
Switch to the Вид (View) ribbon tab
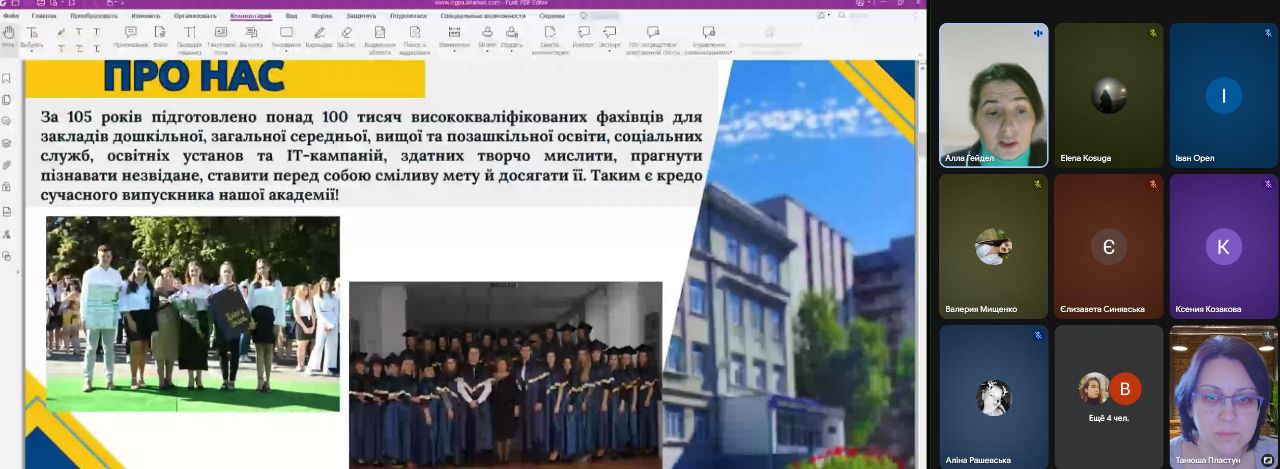[x=291, y=16]
